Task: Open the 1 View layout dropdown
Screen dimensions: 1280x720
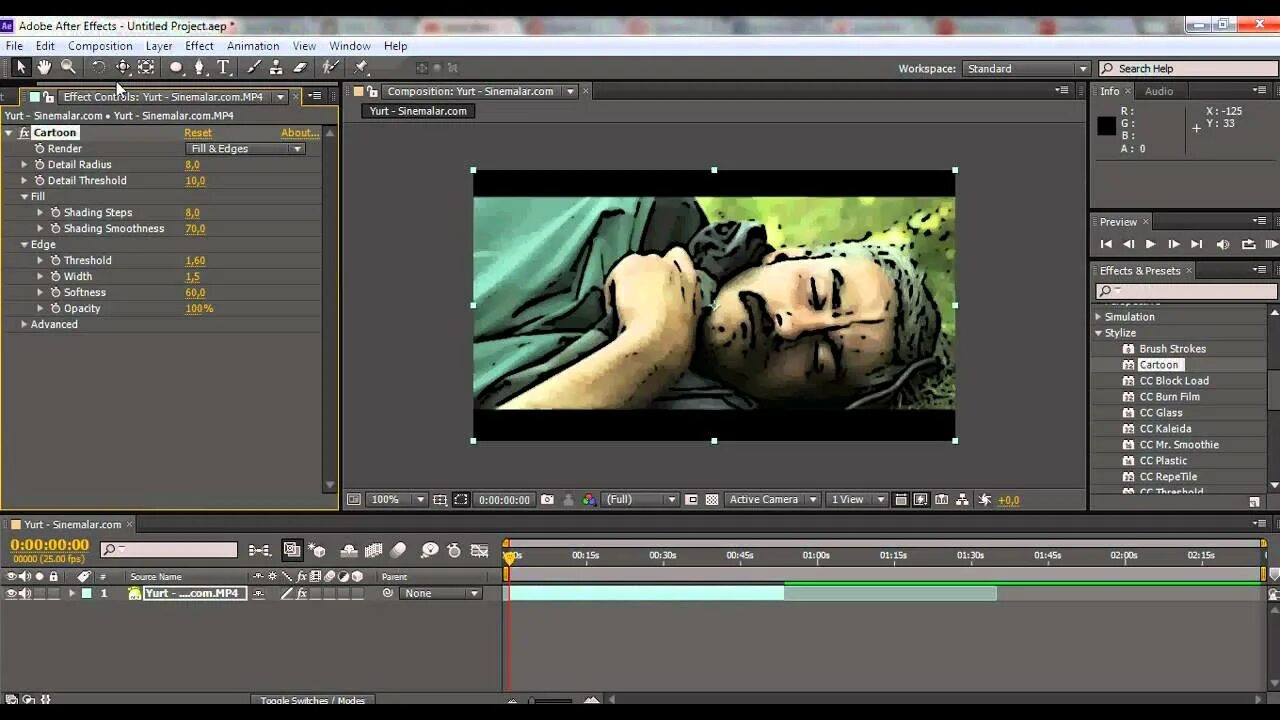Action: 857,500
